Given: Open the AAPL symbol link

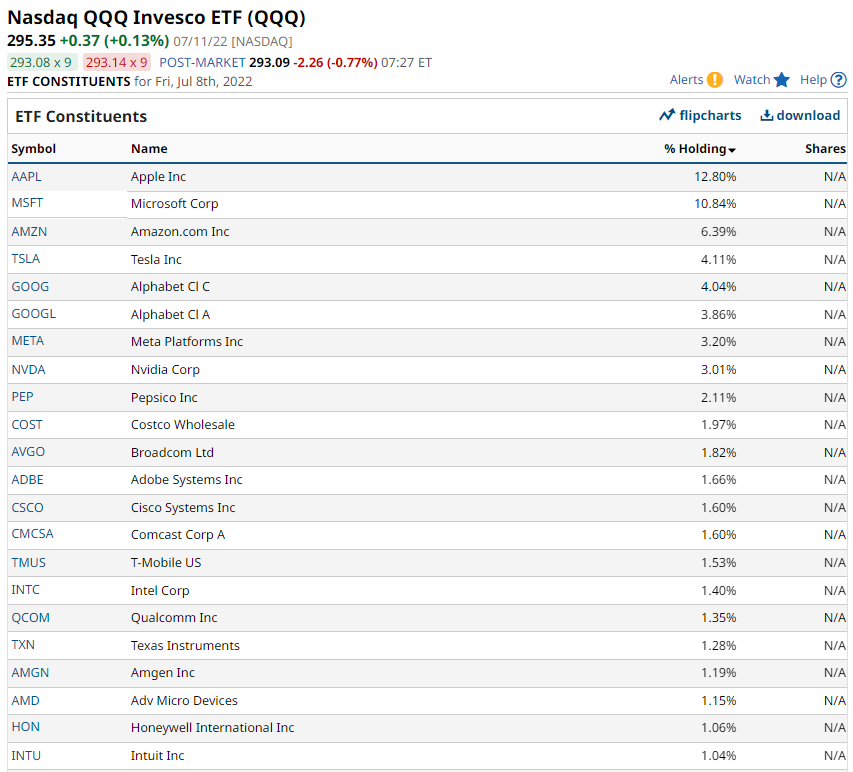Looking at the screenshot, I should pos(26,176).
